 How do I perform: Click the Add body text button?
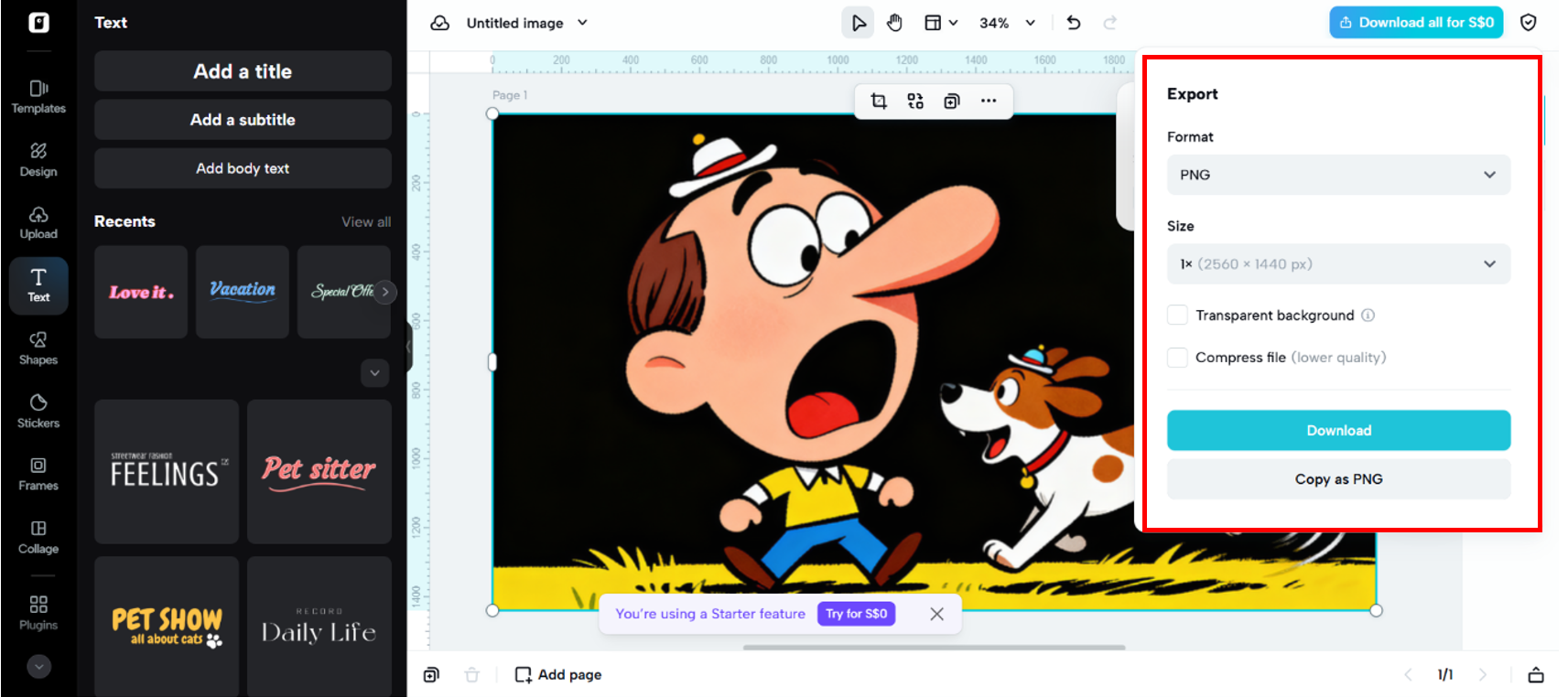pos(243,168)
